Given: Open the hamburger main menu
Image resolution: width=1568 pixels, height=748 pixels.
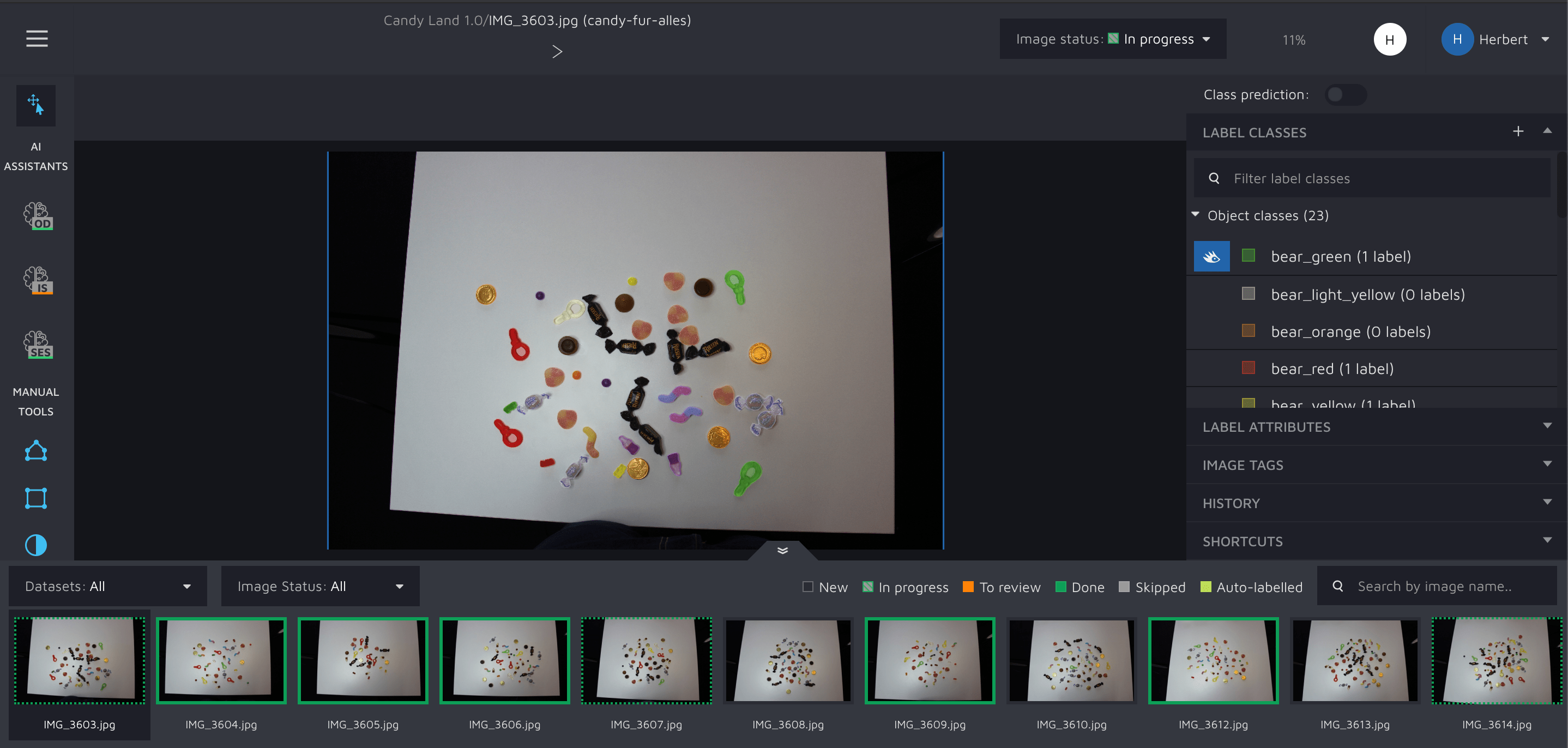Looking at the screenshot, I should click(x=37, y=39).
